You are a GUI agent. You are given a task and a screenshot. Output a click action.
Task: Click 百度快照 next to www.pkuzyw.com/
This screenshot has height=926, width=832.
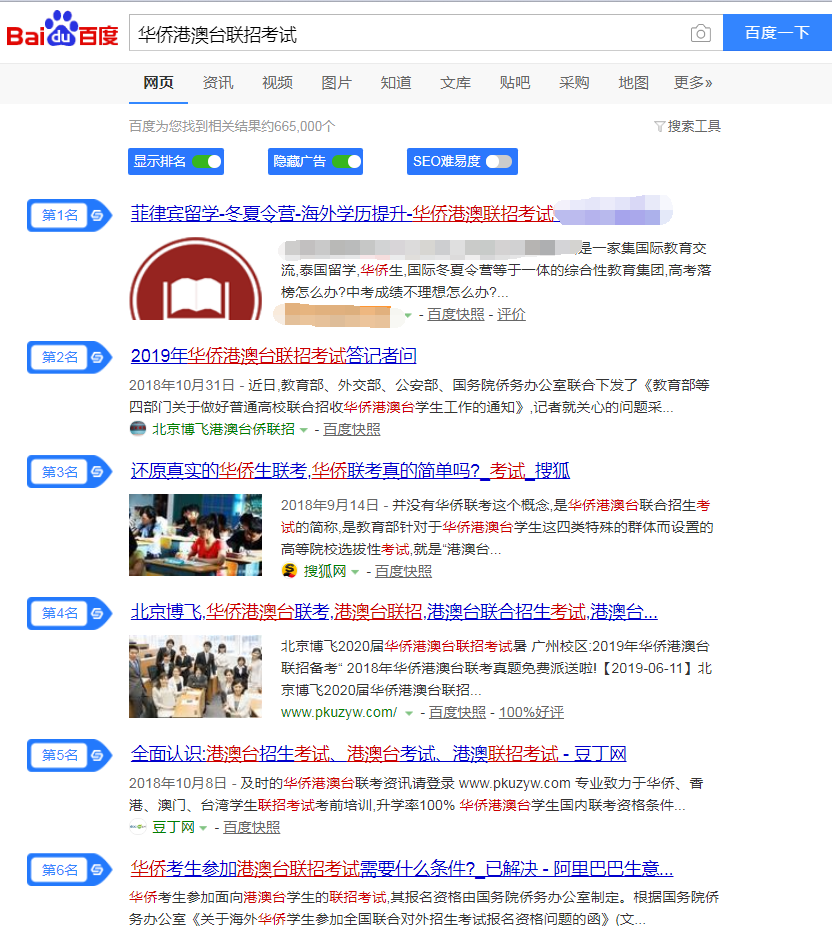coord(457,713)
